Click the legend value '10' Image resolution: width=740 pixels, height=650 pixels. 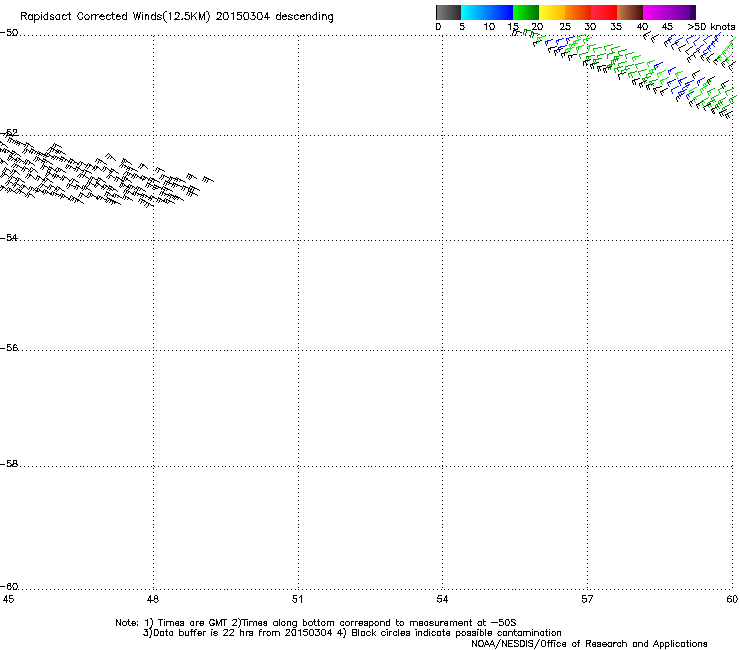click(489, 27)
